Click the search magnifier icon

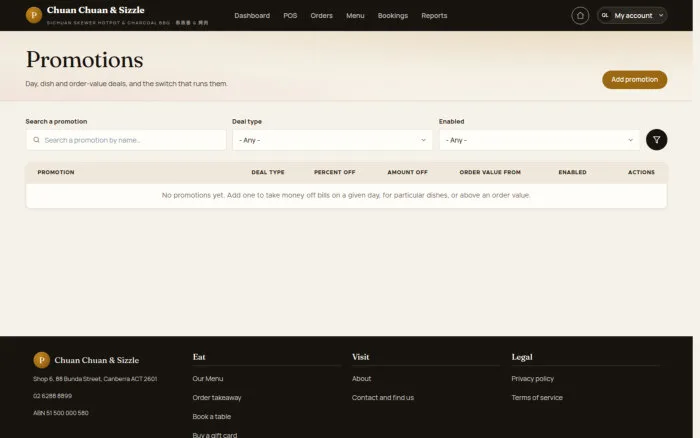tap(36, 140)
